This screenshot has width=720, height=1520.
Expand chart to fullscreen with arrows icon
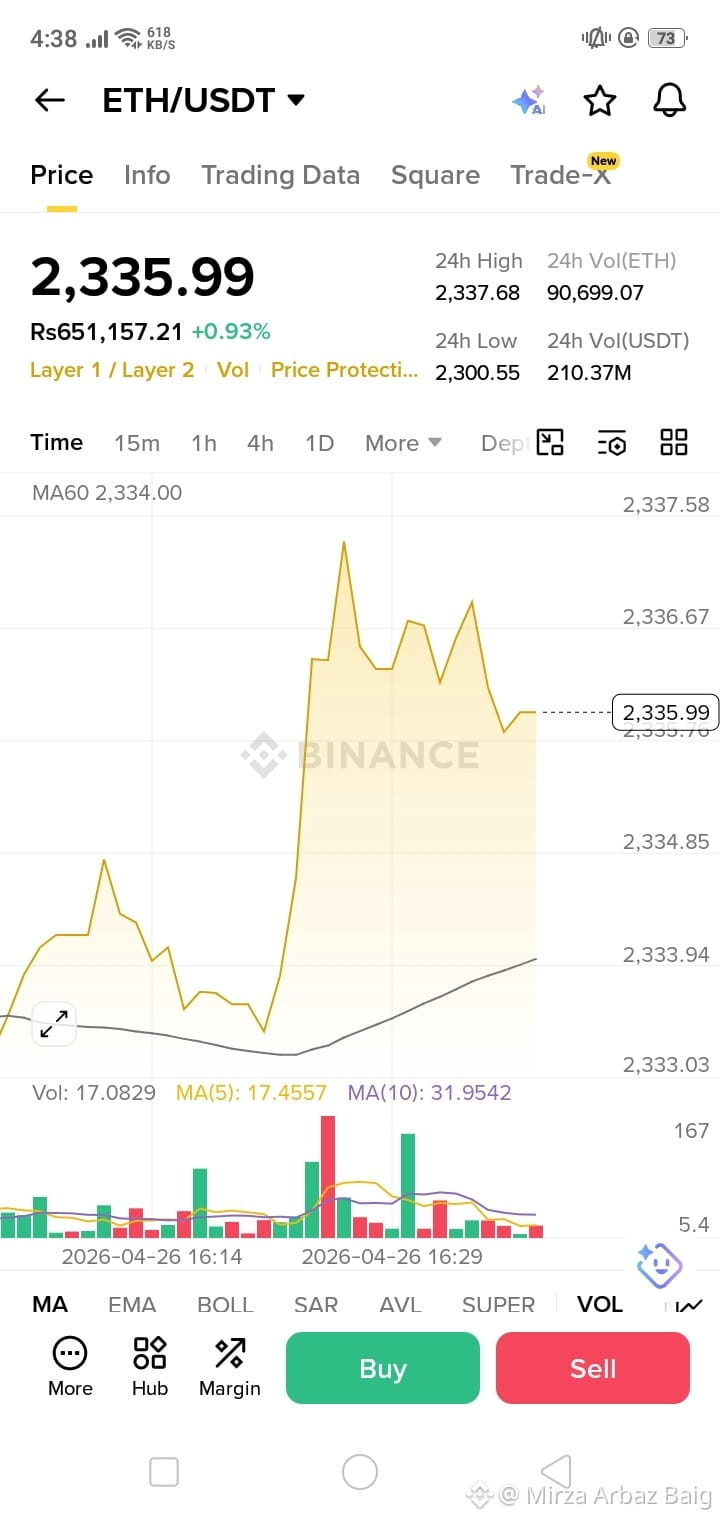[54, 1023]
